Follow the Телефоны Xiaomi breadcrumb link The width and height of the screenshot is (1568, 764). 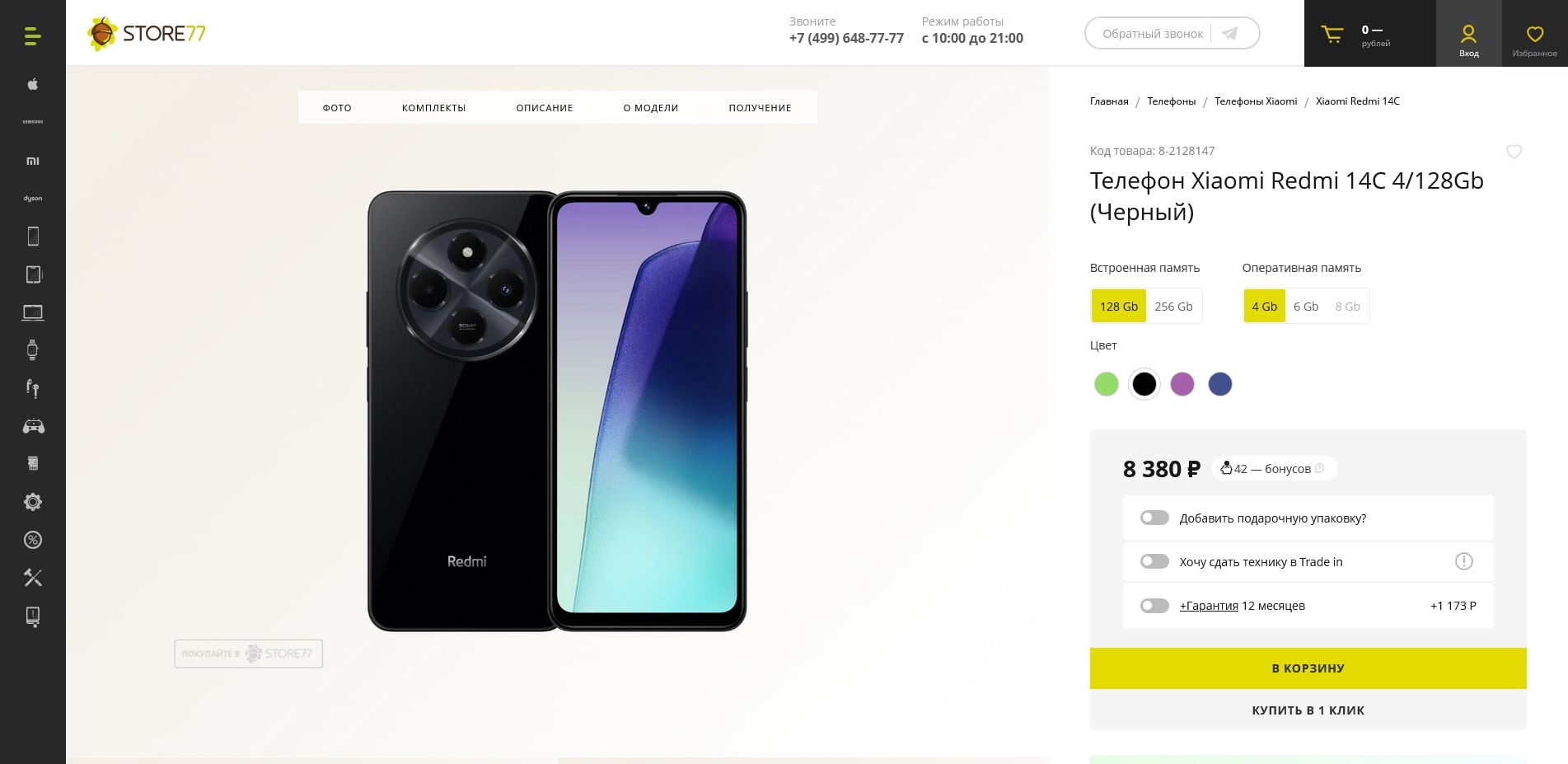click(x=1255, y=101)
